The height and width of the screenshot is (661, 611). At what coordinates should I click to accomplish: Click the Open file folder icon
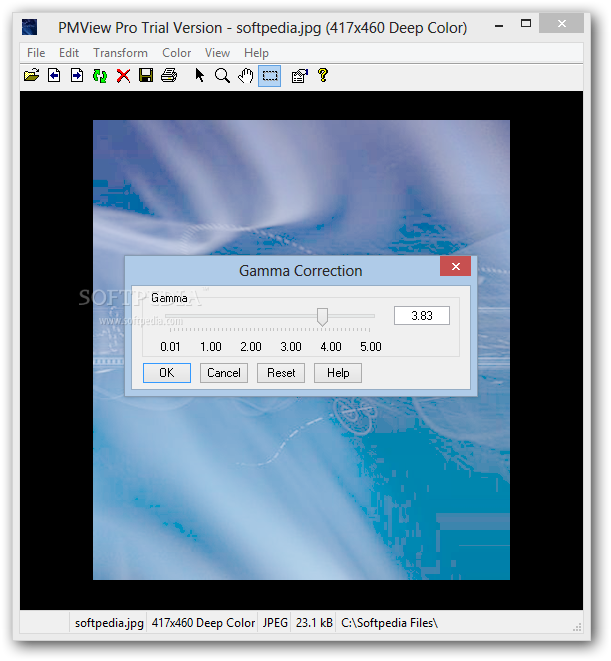32,76
